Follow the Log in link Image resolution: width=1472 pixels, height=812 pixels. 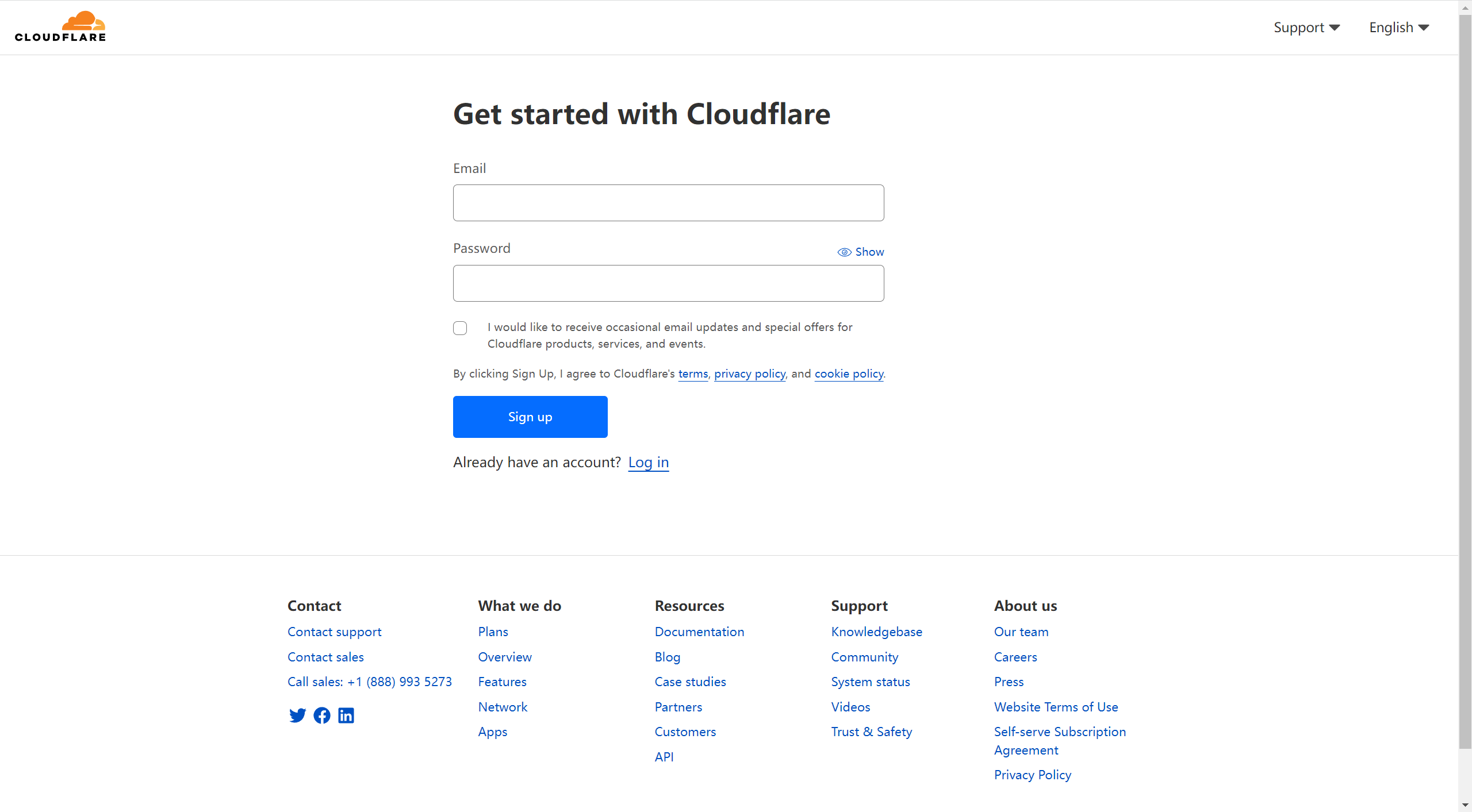649,463
